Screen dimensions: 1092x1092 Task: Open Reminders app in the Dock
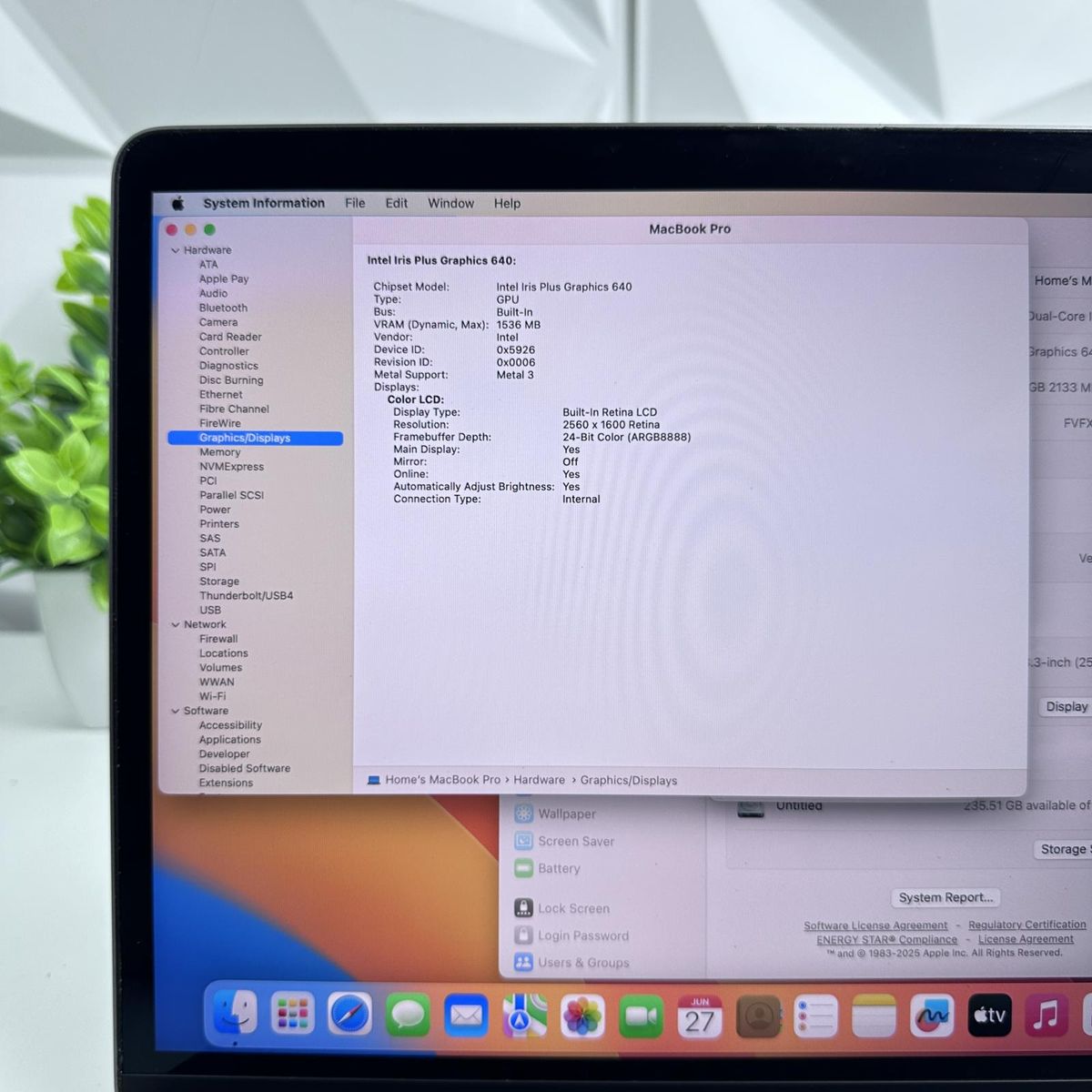pyautogui.click(x=816, y=1016)
